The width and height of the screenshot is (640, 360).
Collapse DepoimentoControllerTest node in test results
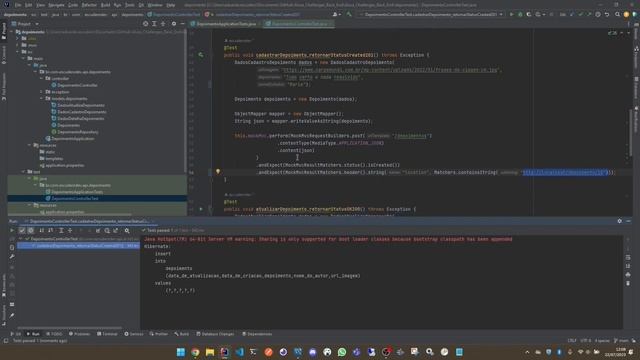[x=21, y=239]
